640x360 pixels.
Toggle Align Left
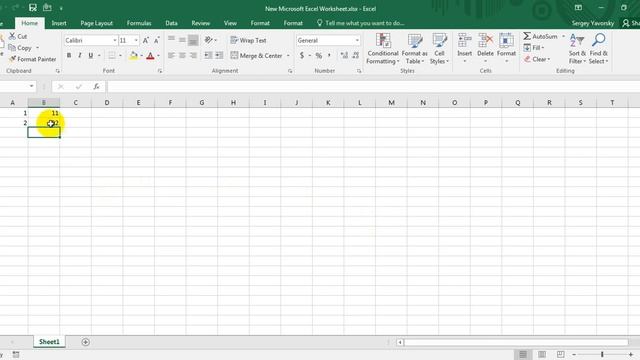click(x=171, y=56)
